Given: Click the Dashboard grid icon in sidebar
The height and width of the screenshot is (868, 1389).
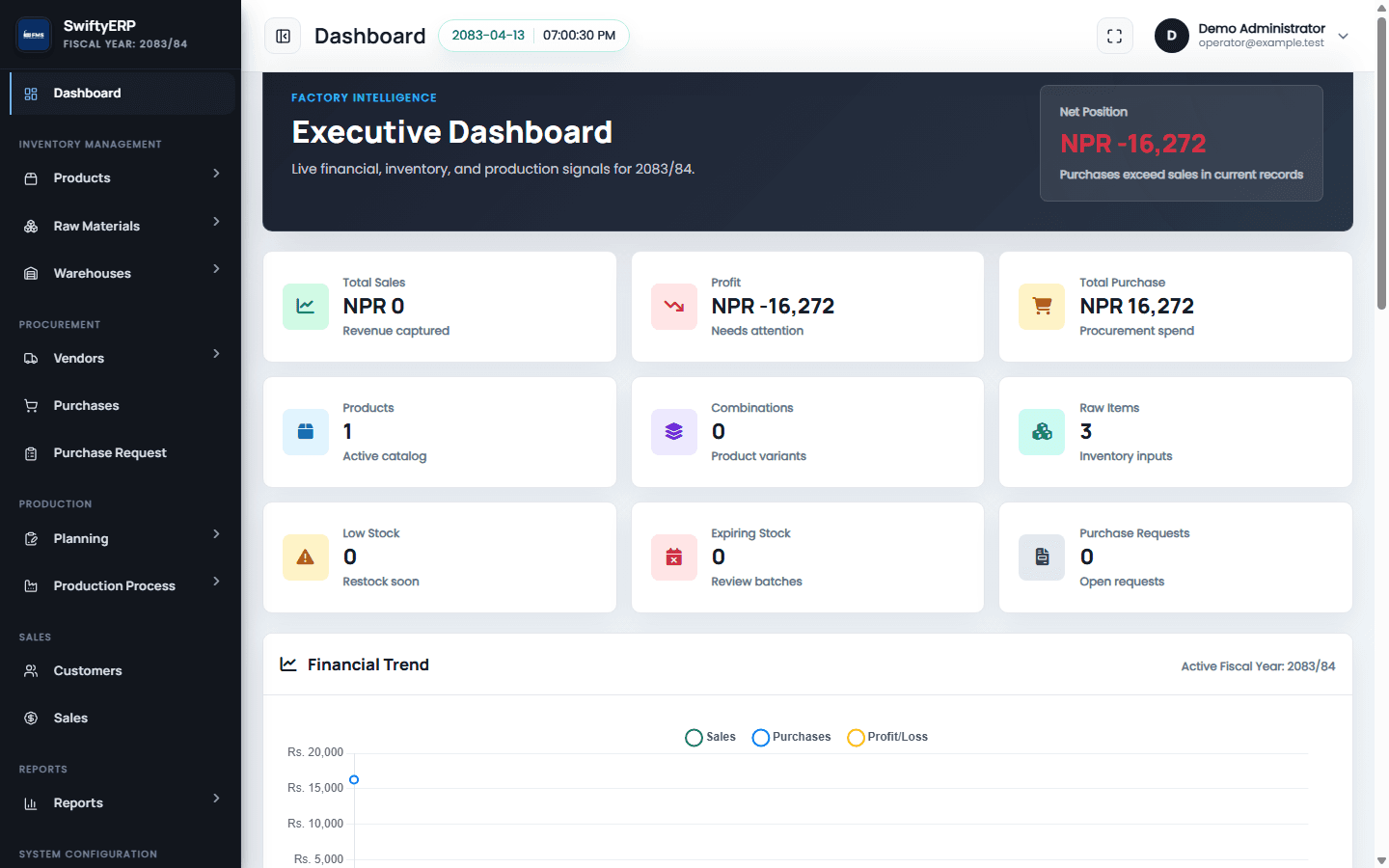Looking at the screenshot, I should coord(31,94).
